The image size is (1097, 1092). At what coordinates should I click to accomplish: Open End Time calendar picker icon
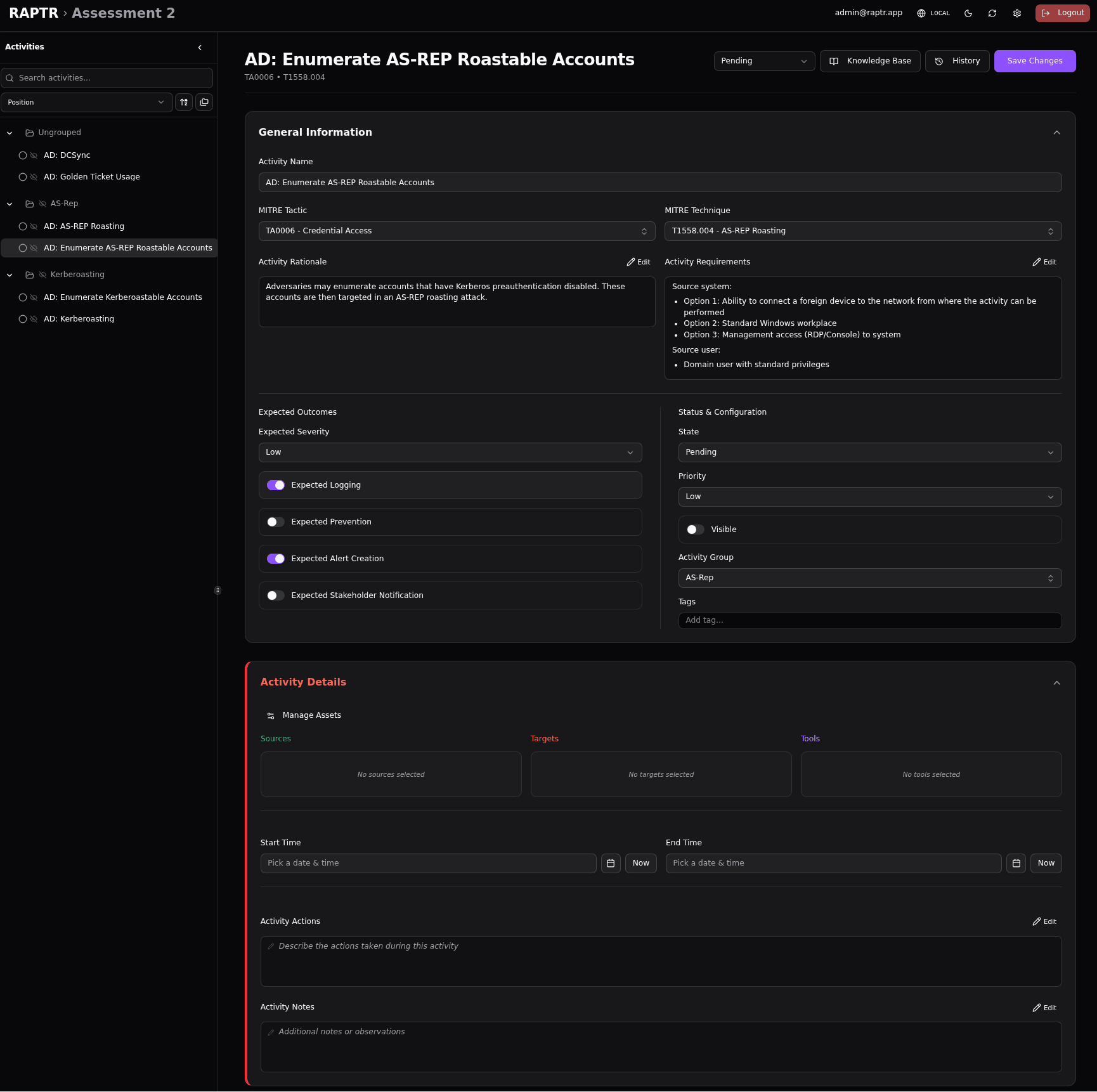(x=1016, y=863)
